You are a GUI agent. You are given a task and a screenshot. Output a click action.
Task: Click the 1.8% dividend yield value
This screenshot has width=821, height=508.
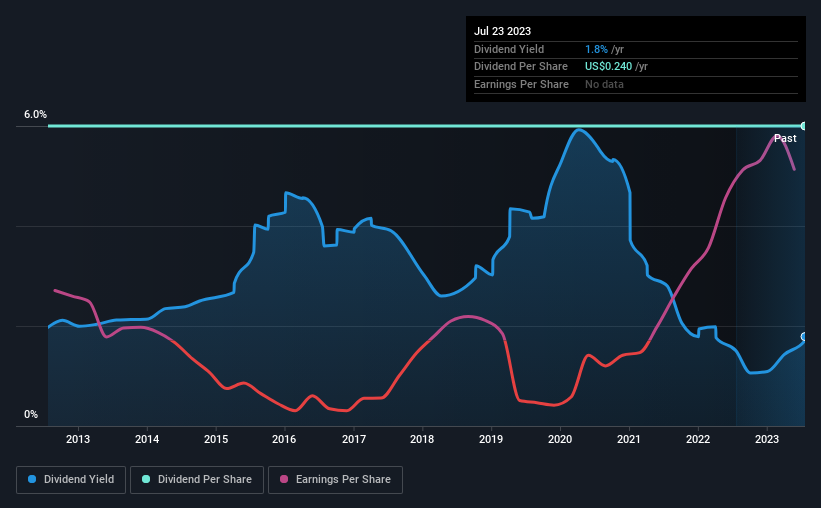[596, 49]
